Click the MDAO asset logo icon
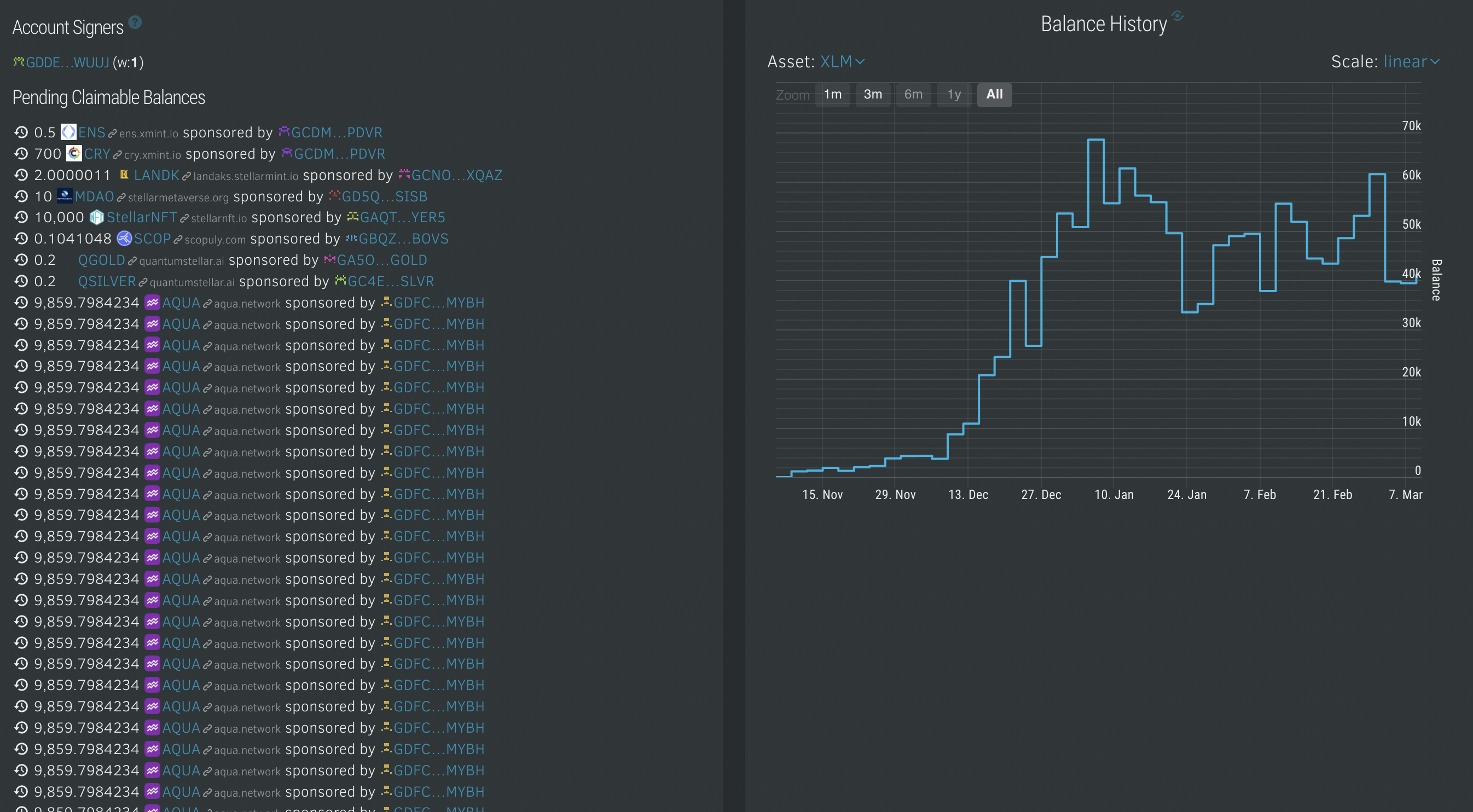This screenshot has height=812, width=1473. coord(65,196)
